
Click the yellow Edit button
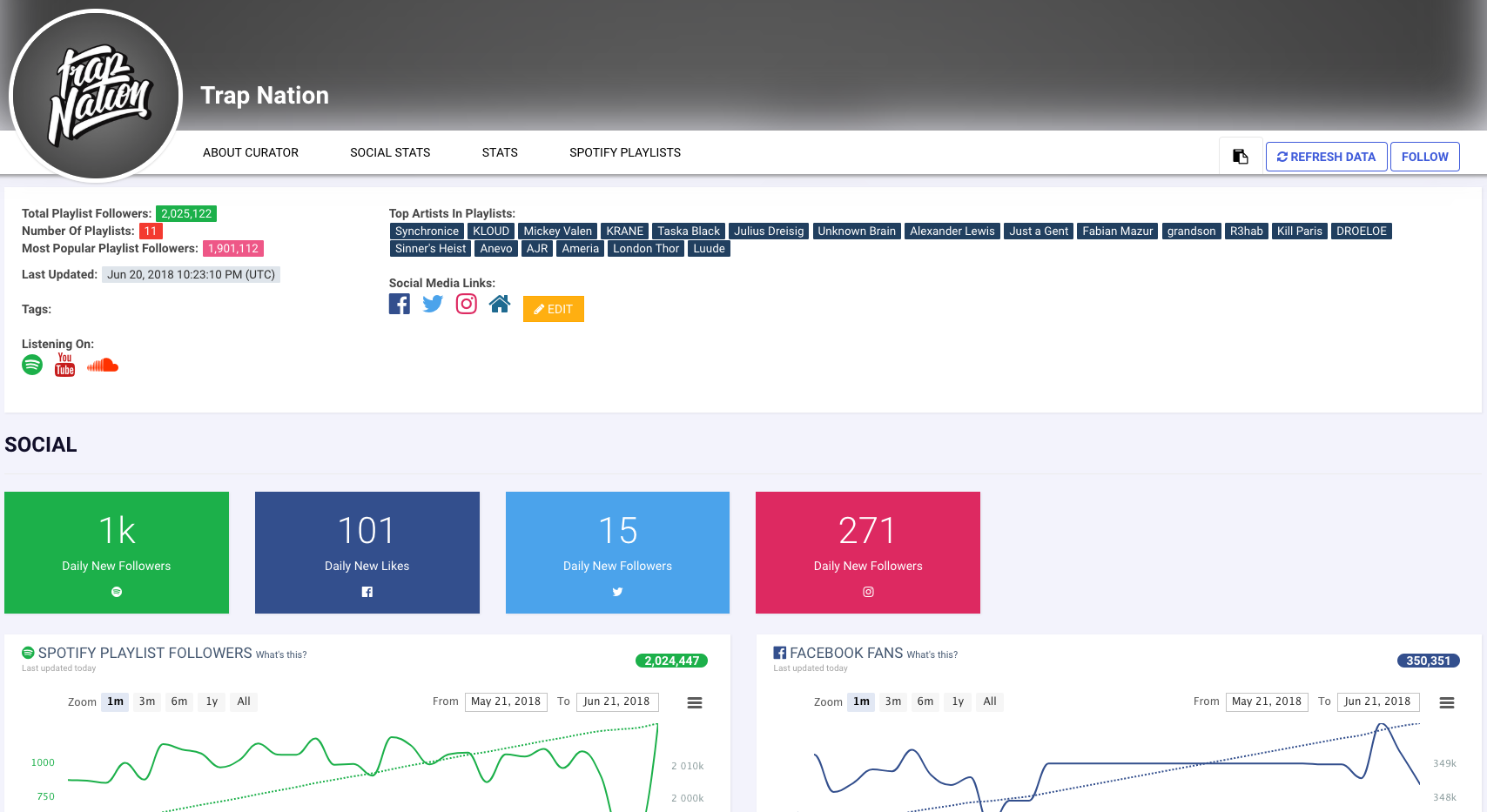pyautogui.click(x=554, y=309)
